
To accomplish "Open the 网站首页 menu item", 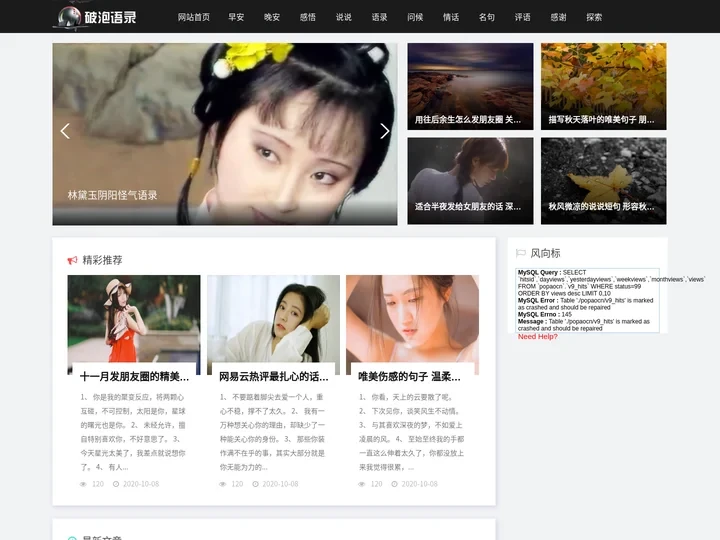I will (x=193, y=17).
